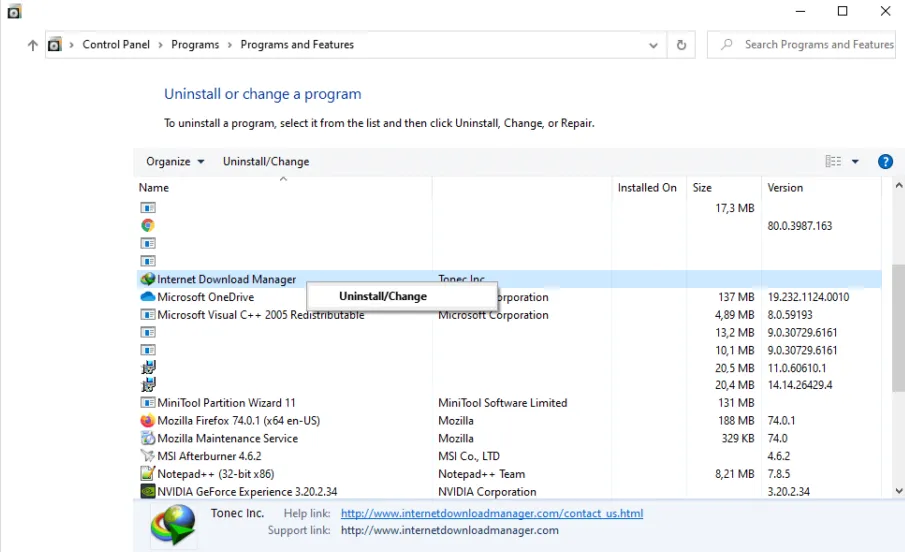Click the Internet Download Manager row icon
Screen dimensions: 905x552
point(148,279)
